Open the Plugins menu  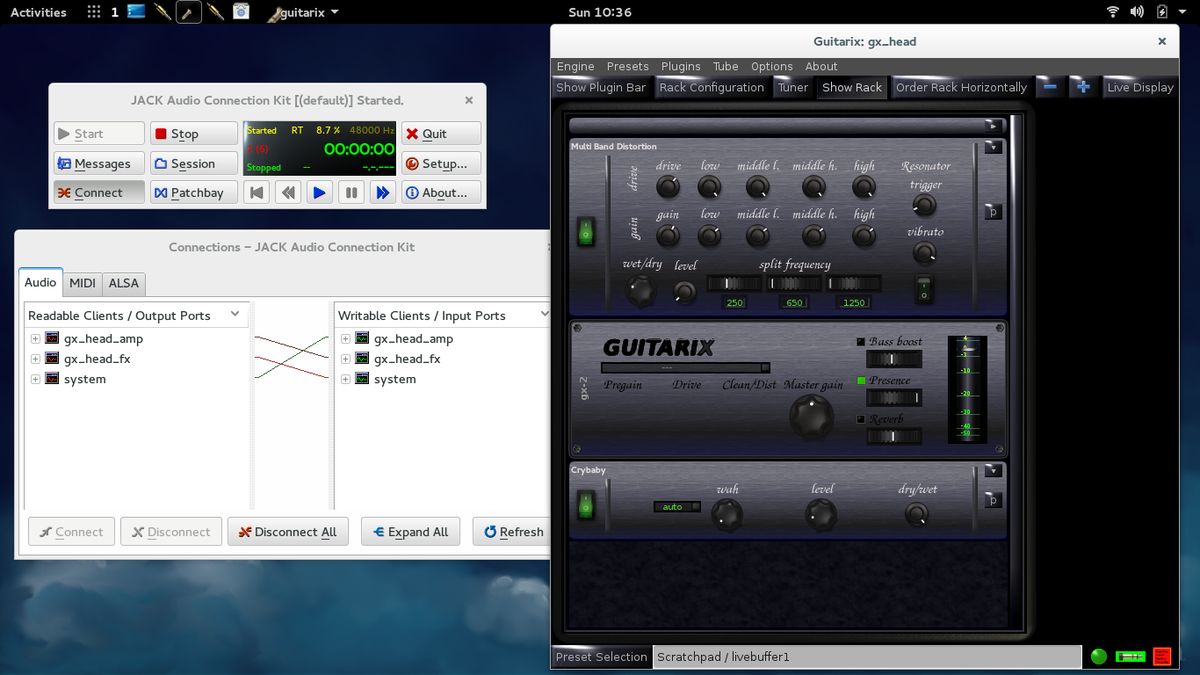(681, 66)
